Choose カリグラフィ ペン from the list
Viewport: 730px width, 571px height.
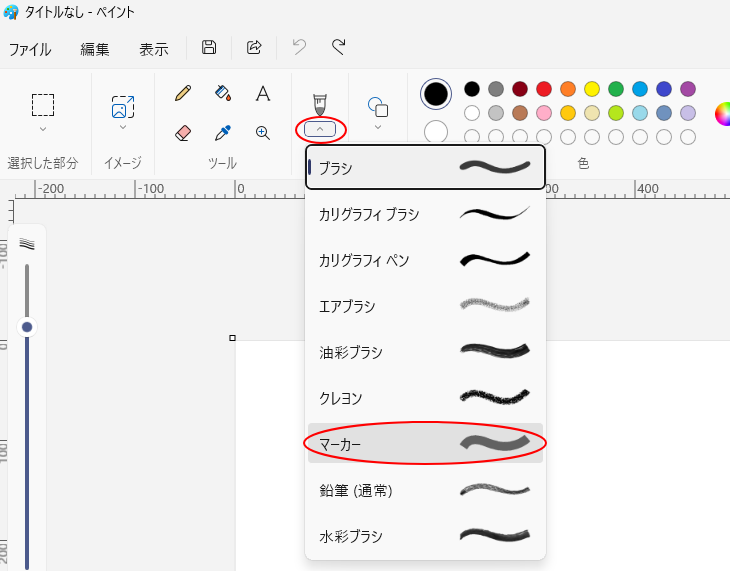click(425, 260)
